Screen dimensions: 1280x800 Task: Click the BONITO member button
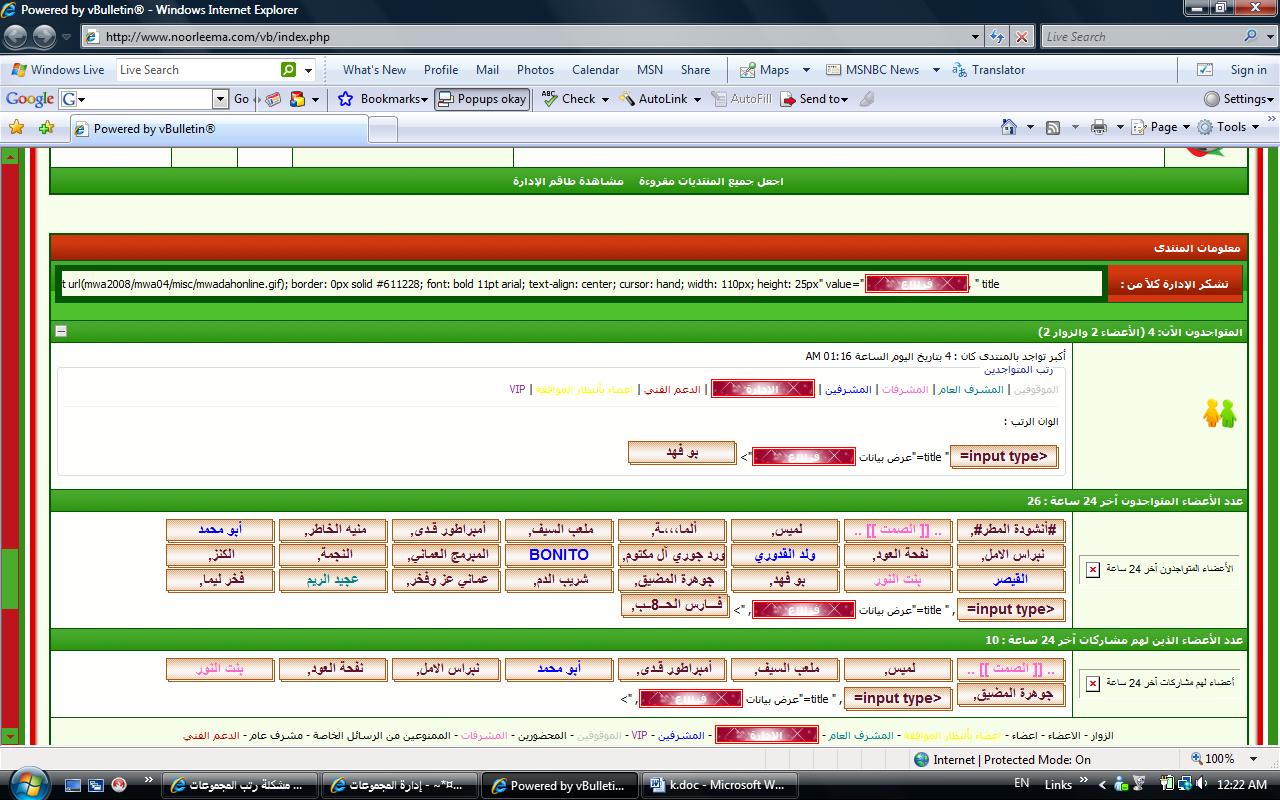tap(559, 554)
